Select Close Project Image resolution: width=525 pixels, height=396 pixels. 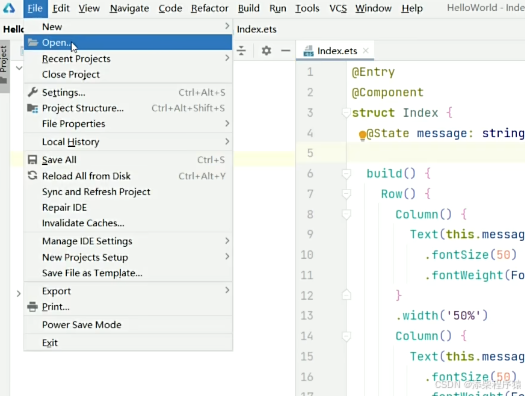tap(128, 74)
